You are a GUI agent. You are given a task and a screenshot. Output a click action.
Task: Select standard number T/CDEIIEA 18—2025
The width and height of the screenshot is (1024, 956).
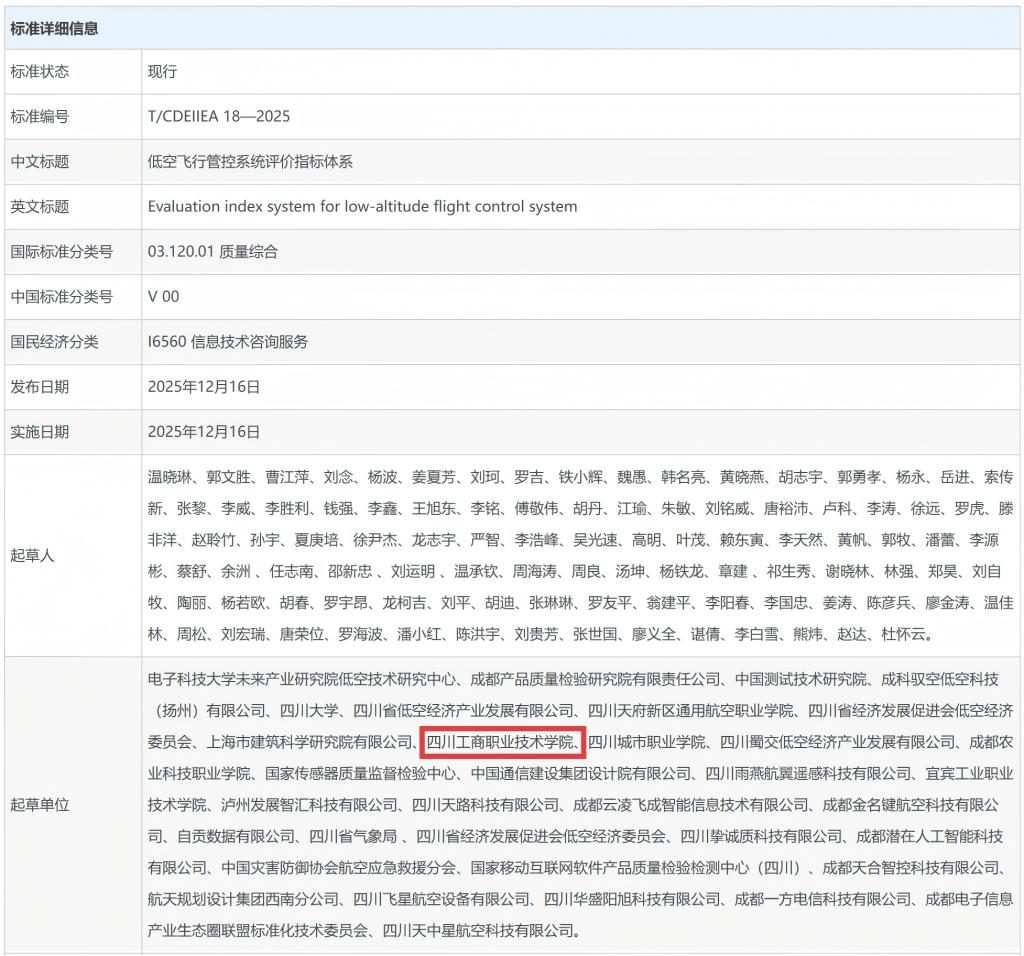pos(218,117)
